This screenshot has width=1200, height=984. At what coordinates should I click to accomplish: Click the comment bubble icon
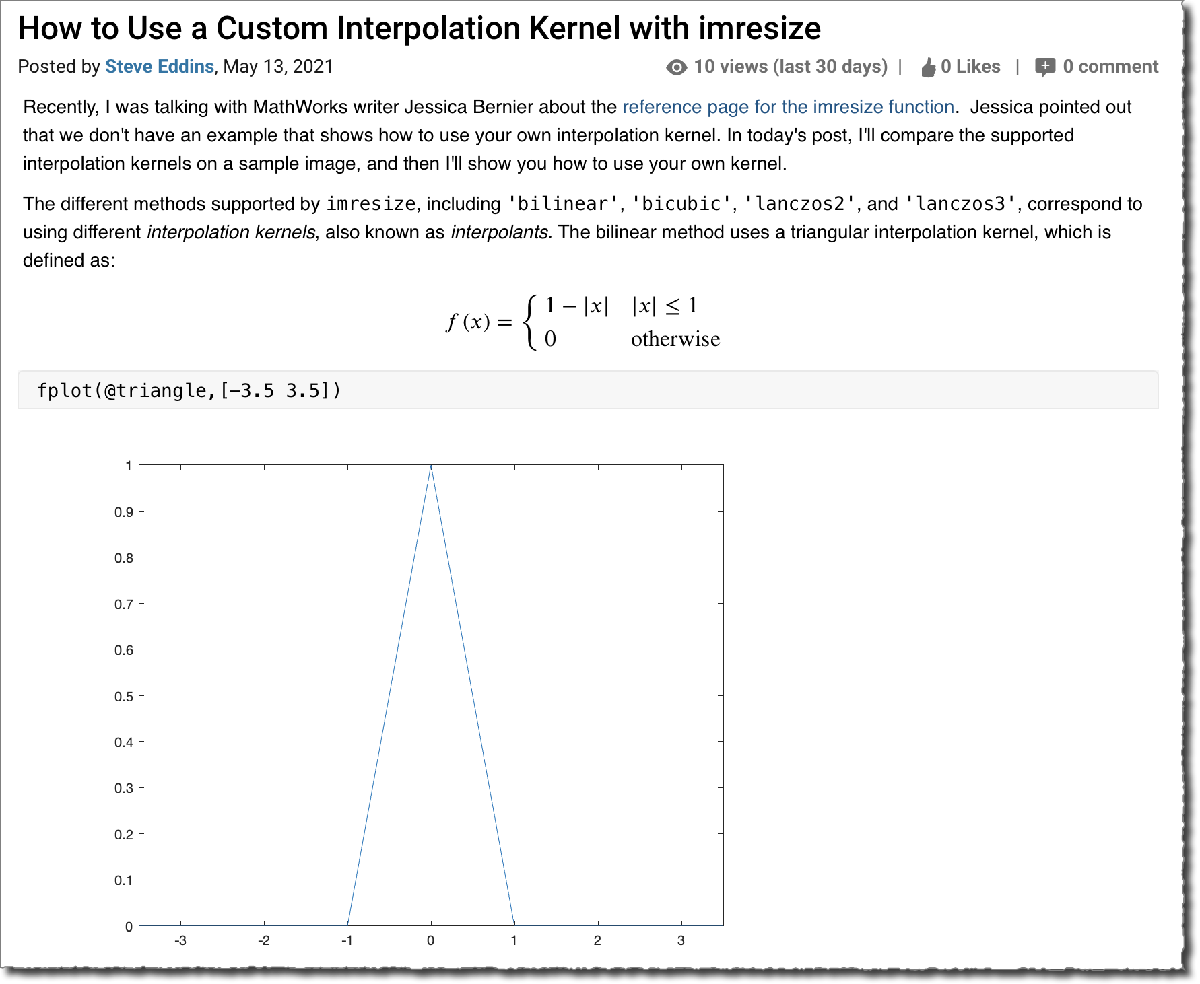[1045, 68]
